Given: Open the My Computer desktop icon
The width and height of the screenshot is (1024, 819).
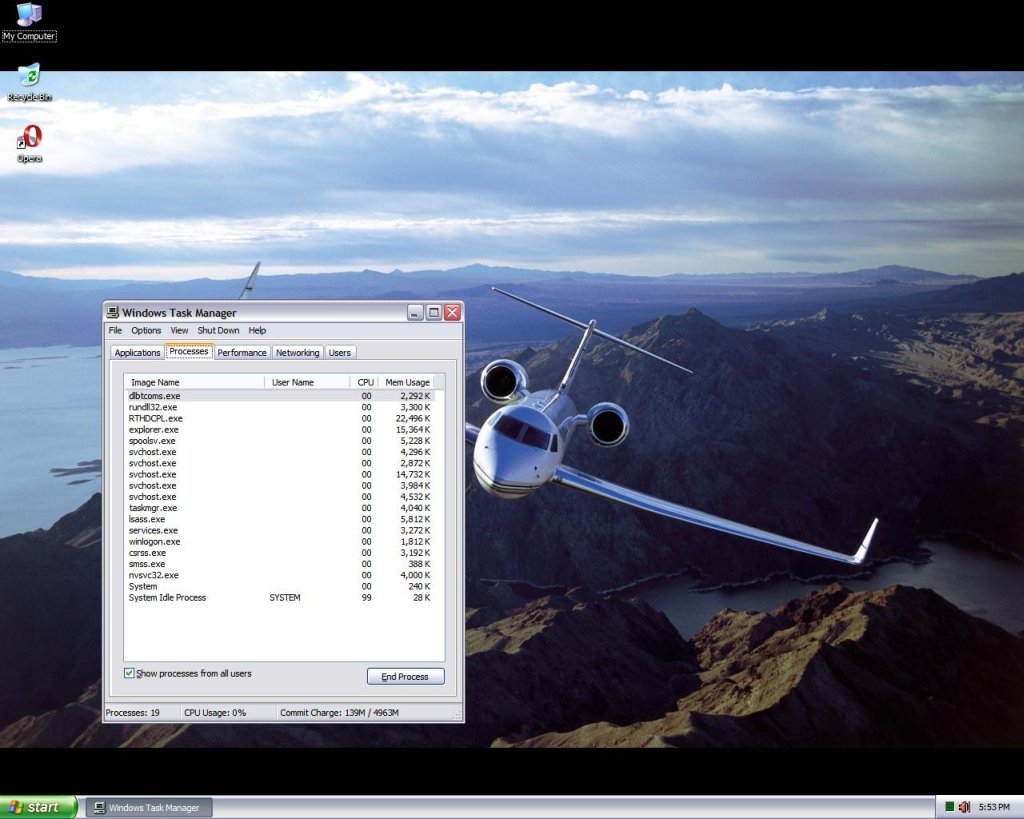Looking at the screenshot, I should tap(29, 15).
